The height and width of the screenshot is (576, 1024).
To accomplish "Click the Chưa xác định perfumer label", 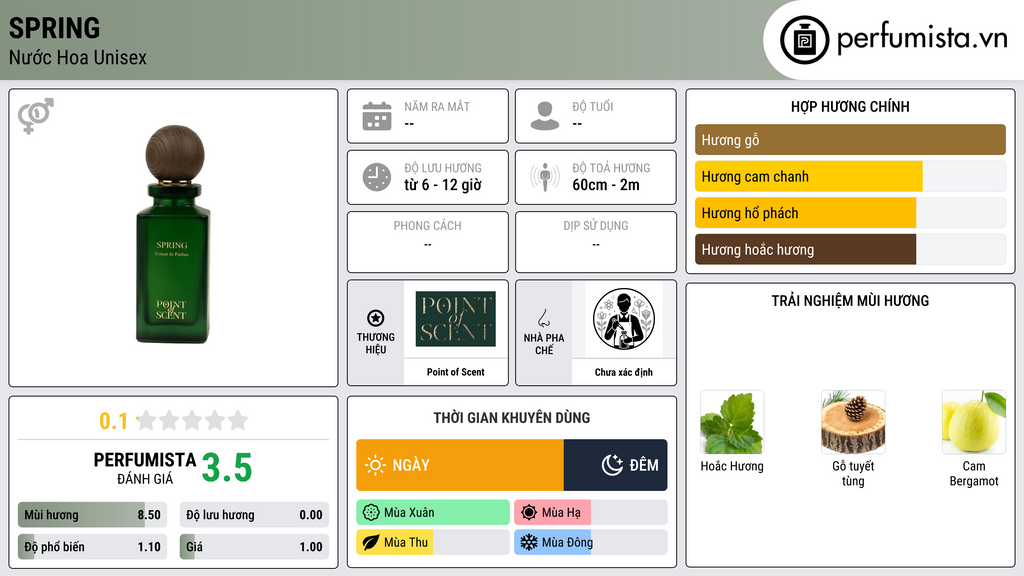I will coord(624,372).
